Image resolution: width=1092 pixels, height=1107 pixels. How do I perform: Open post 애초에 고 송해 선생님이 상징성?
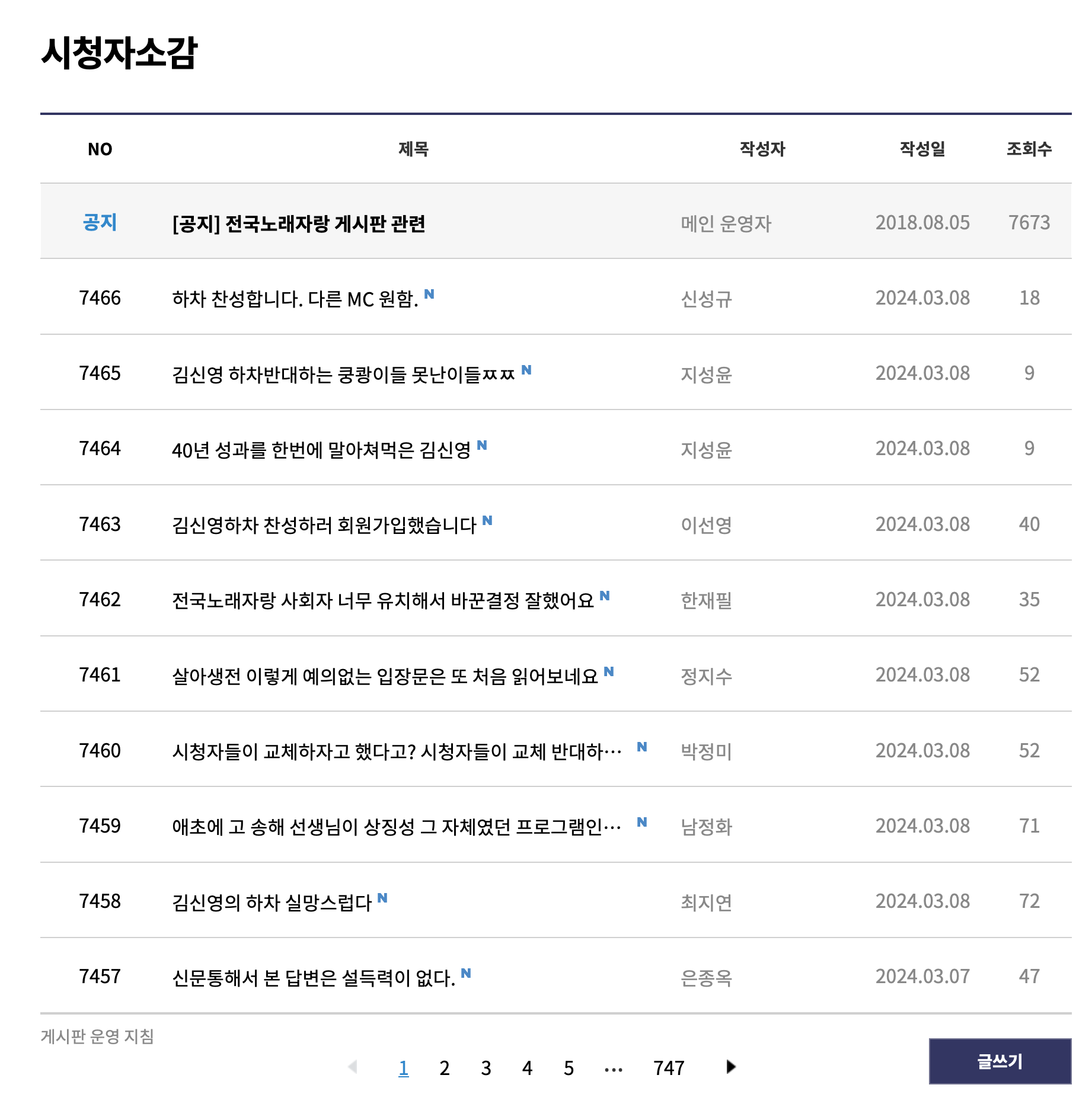pyautogui.click(x=397, y=827)
